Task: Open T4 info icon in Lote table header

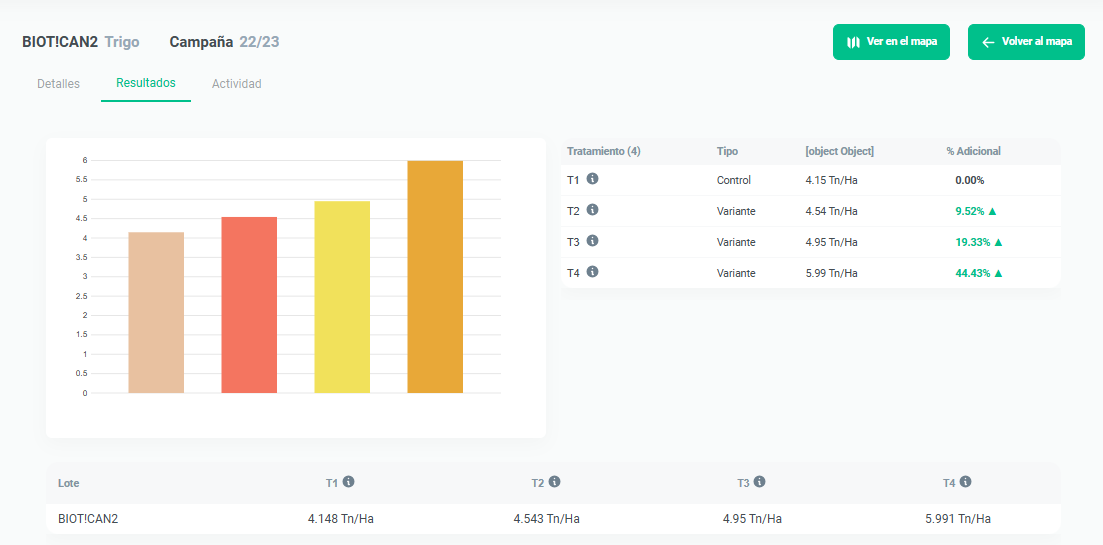Action: click(x=965, y=482)
